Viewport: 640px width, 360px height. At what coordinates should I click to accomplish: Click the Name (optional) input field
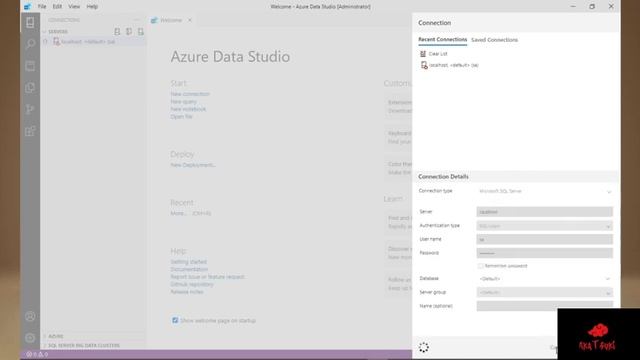(x=544, y=306)
